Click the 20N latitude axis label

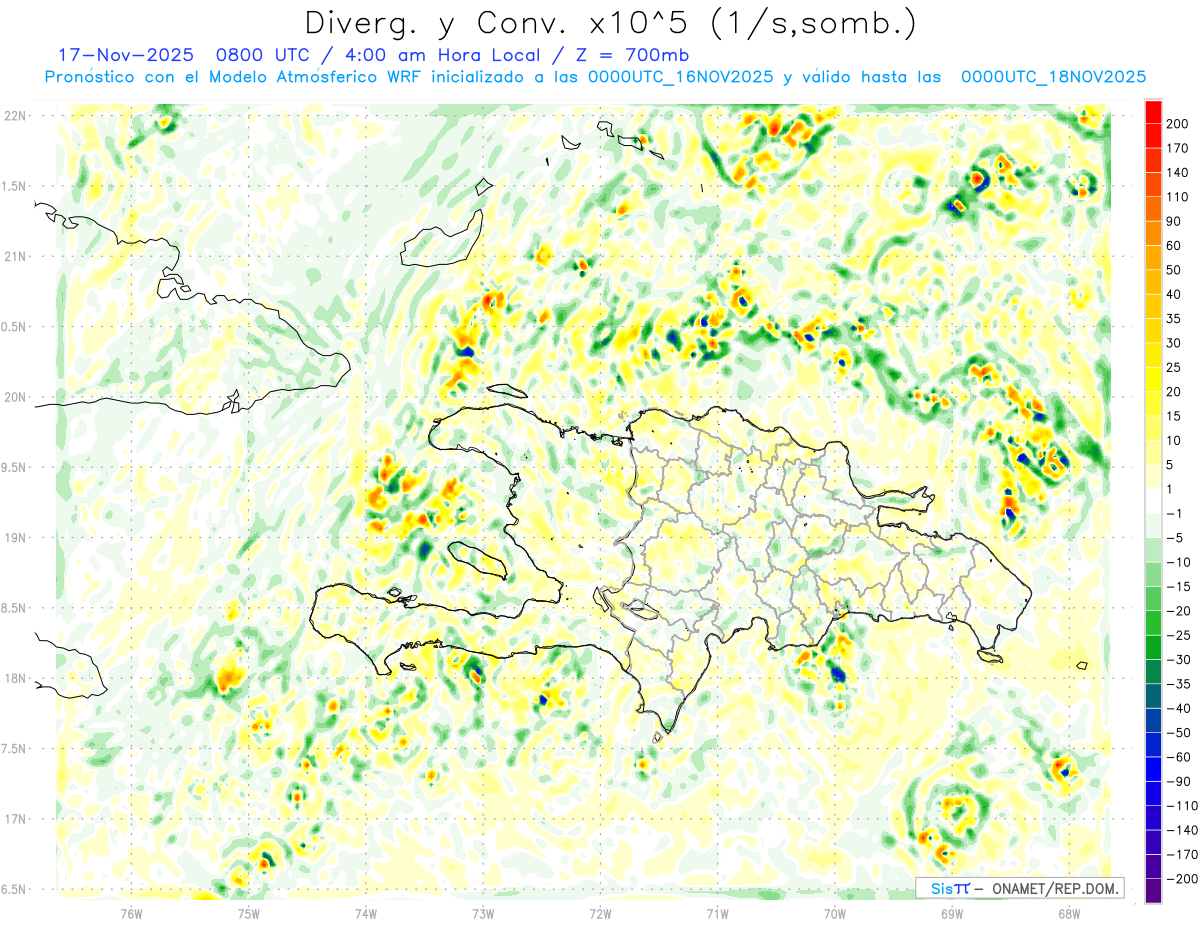[x=14, y=397]
